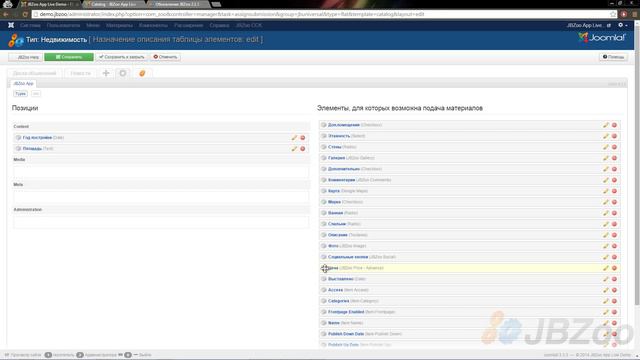Click the plus icon to add new app
640x360 pixels.
(106, 73)
